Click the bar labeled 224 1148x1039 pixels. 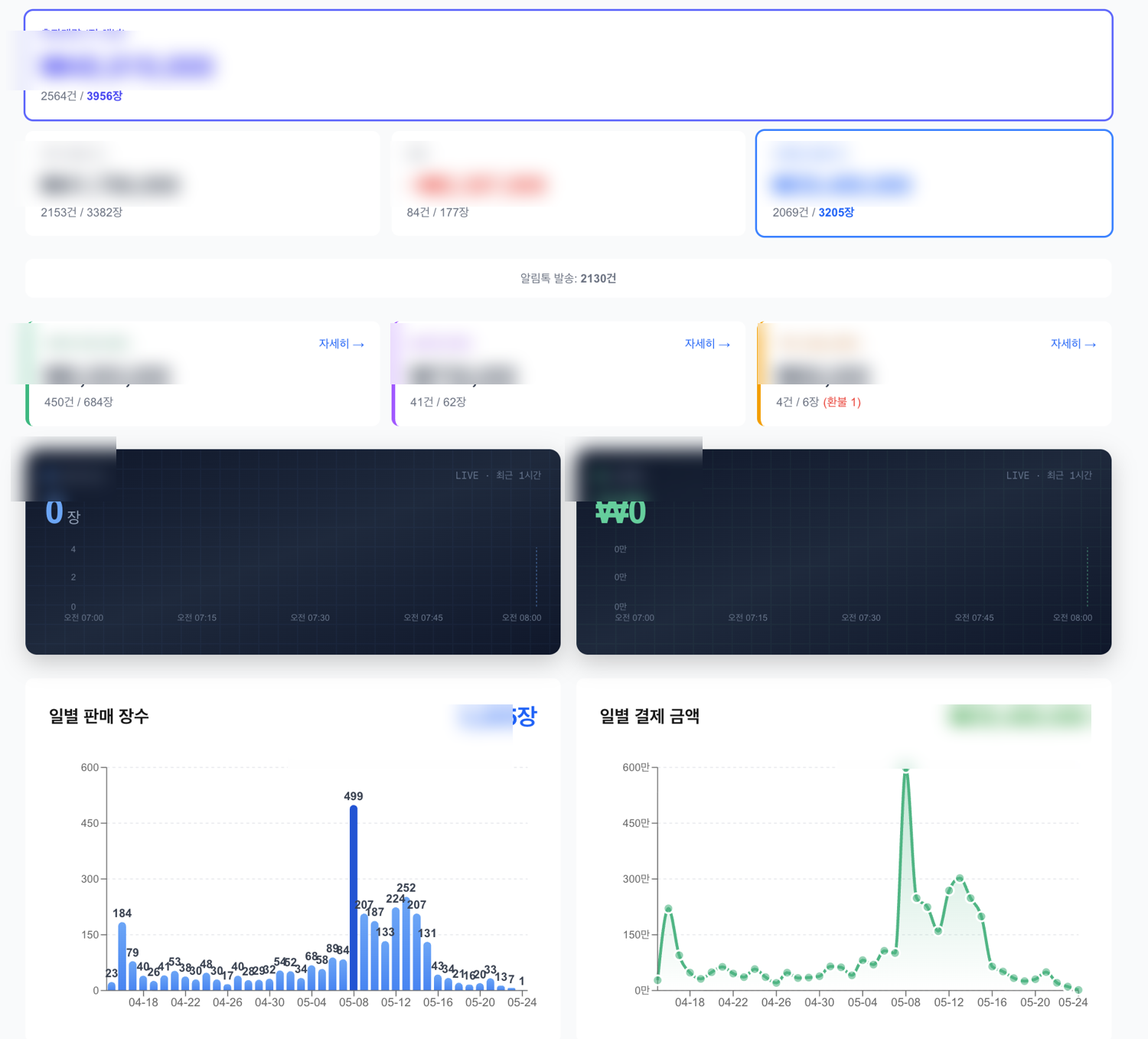[396, 949]
